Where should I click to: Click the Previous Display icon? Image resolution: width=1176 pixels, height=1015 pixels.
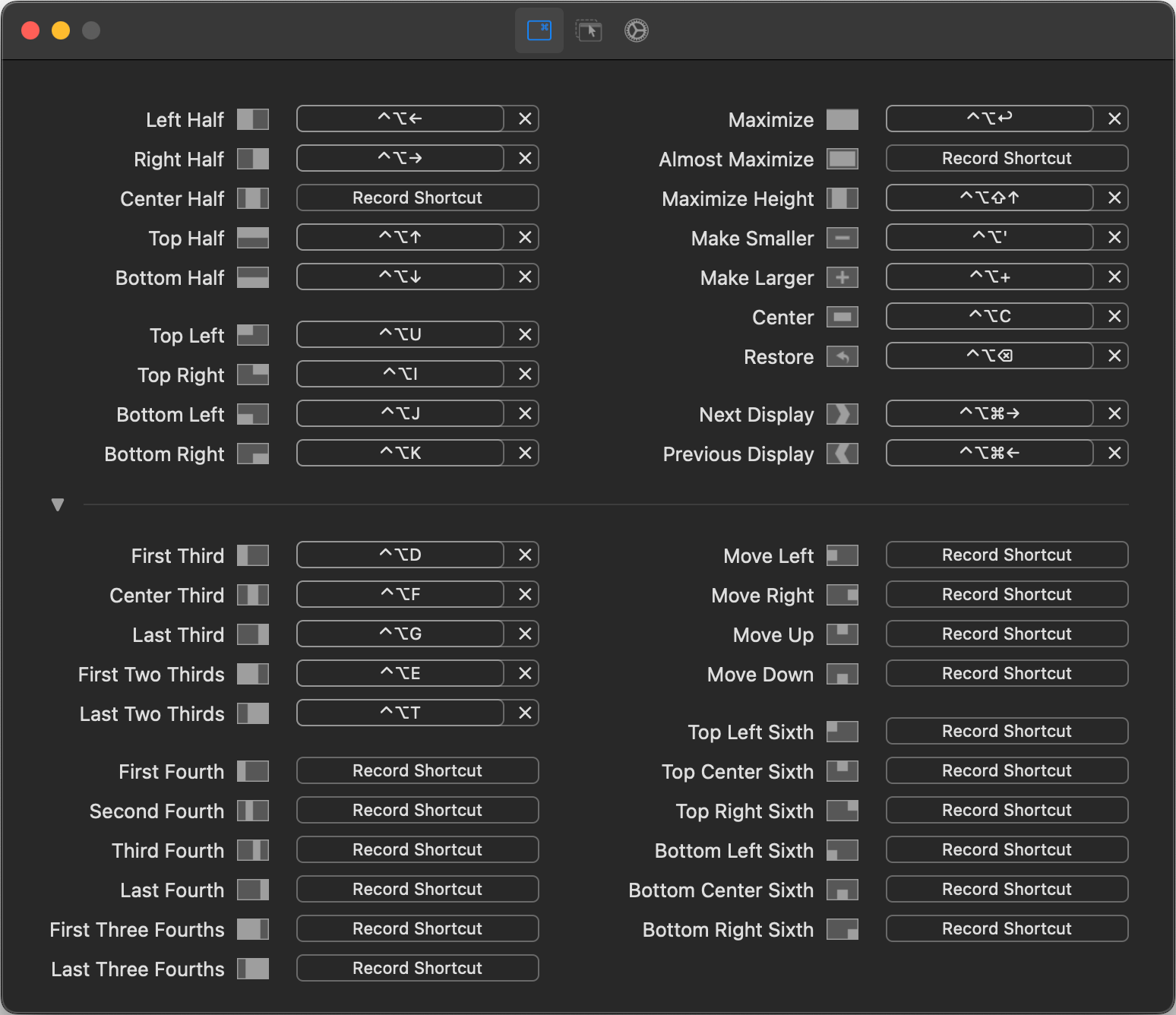842,454
